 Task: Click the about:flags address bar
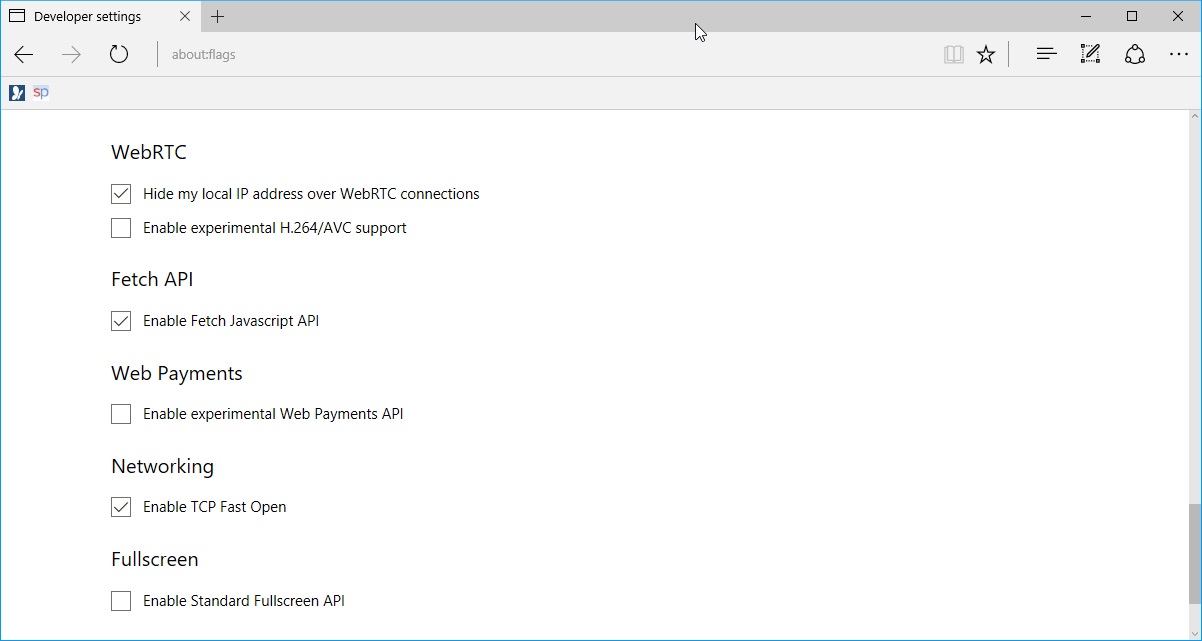click(x=550, y=55)
